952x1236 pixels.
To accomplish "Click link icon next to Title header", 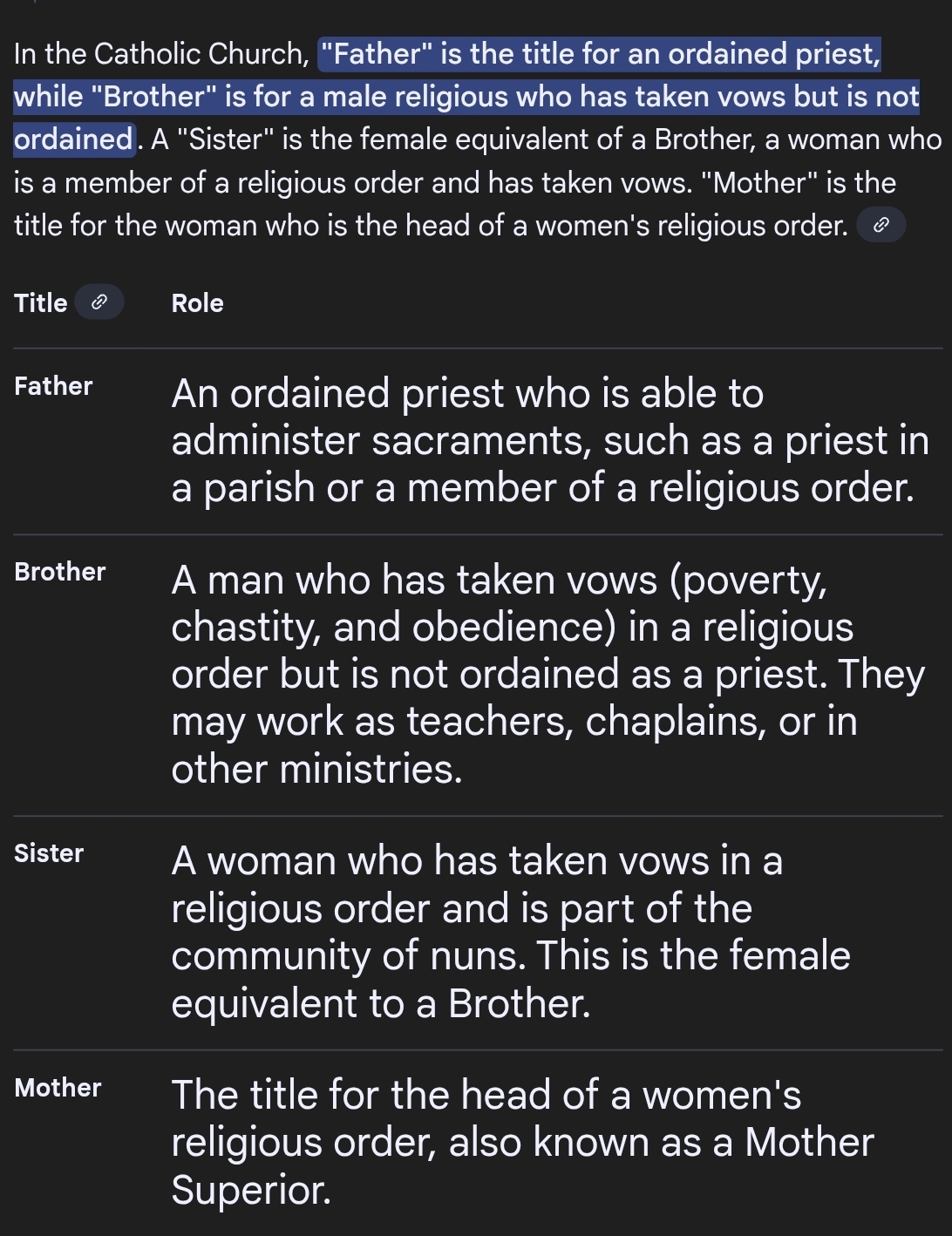I will [x=99, y=302].
